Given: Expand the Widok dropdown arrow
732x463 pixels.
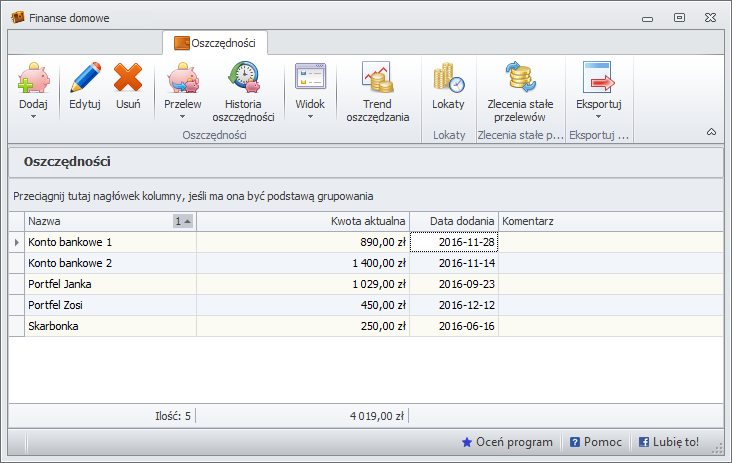Looking at the screenshot, I should tap(310, 117).
